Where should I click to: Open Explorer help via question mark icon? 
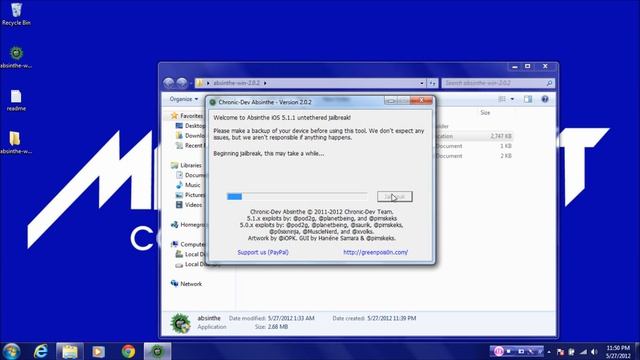(x=545, y=99)
